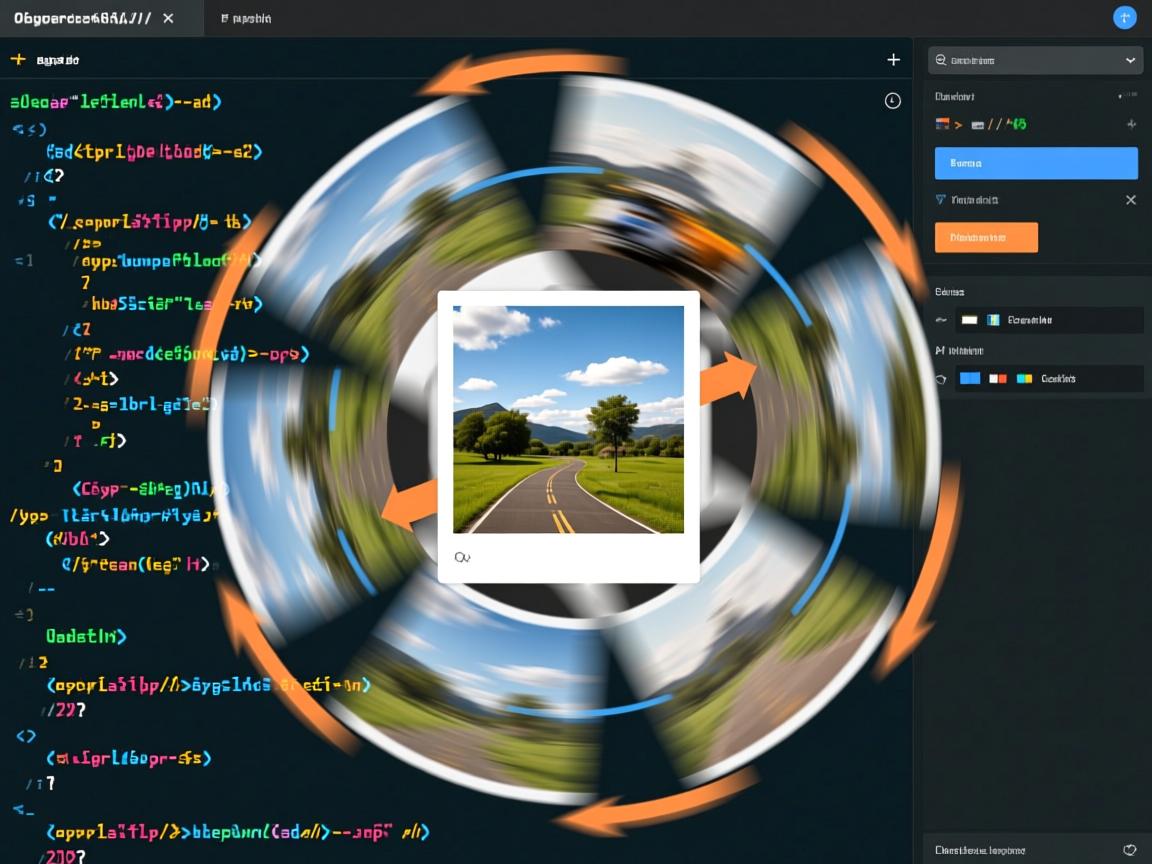1152x864 pixels.
Task: Click the blue funnel filter icon in sidebar
Action: click(x=940, y=200)
